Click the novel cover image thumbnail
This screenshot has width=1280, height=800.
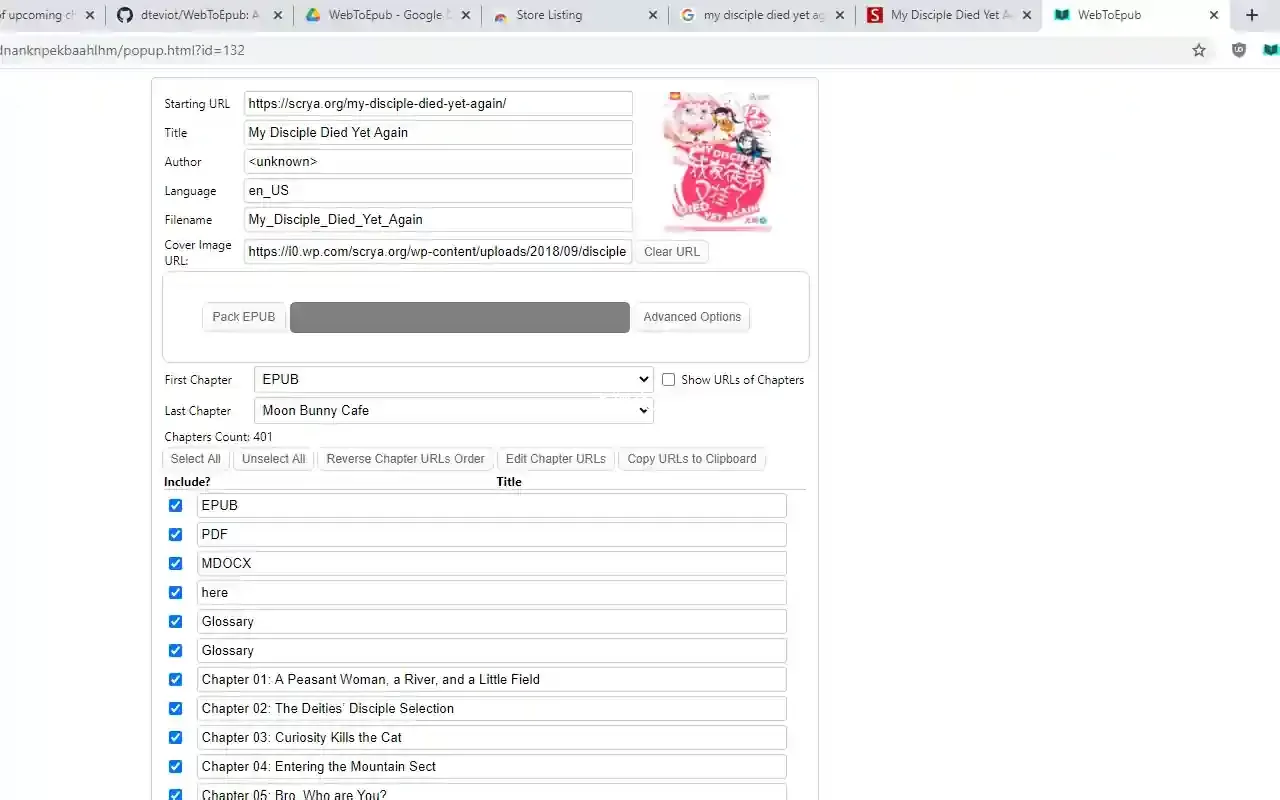(717, 161)
